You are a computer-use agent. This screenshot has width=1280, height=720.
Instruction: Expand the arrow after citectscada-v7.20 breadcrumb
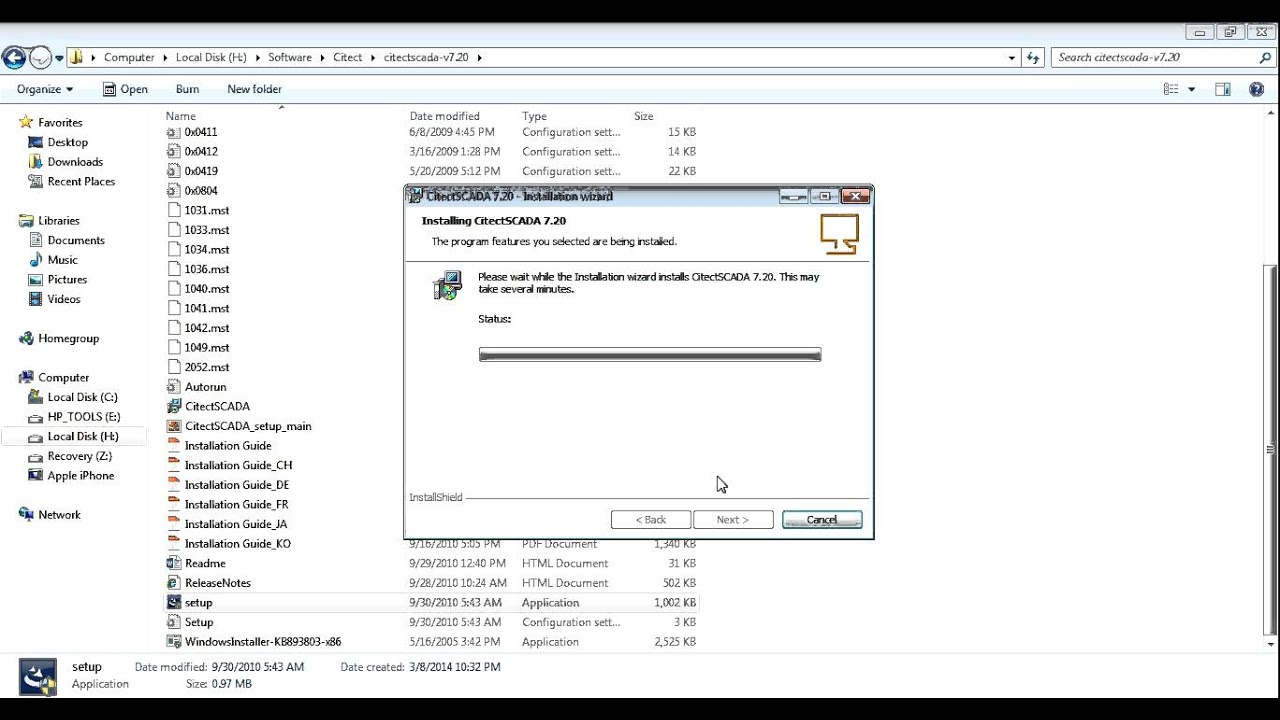click(479, 58)
